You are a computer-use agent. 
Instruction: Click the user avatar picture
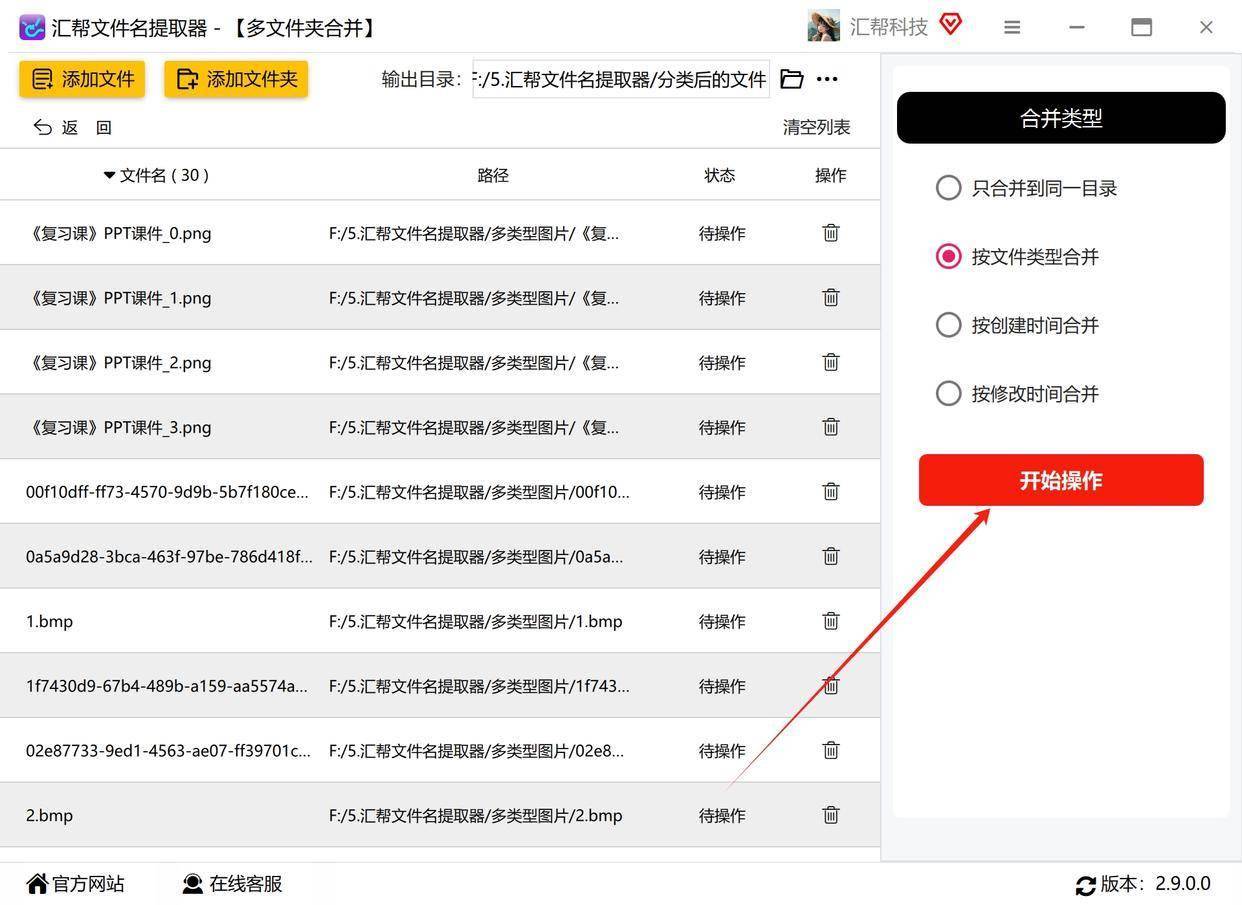pos(824,27)
